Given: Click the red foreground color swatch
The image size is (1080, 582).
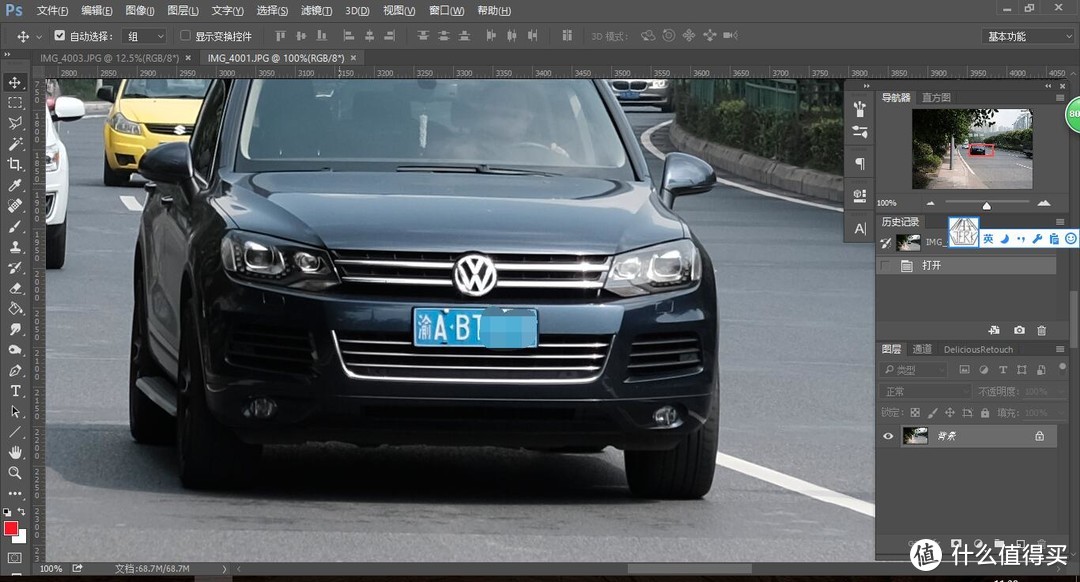Looking at the screenshot, I should tap(11, 528).
